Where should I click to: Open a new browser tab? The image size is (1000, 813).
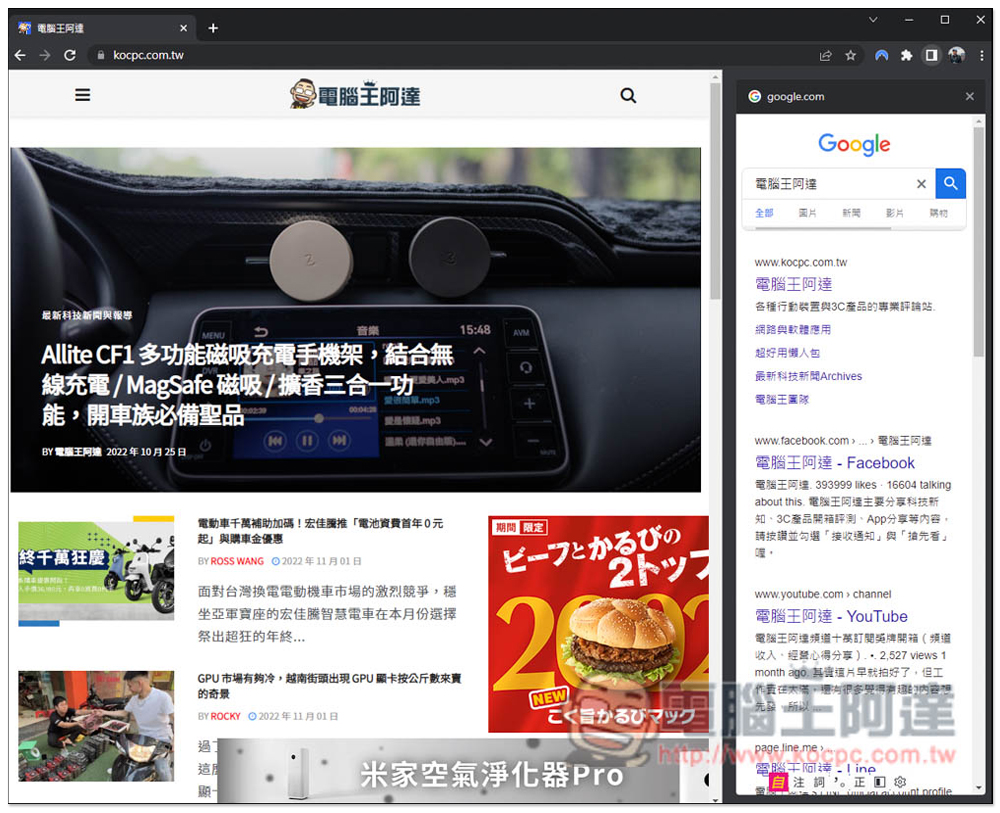(213, 28)
